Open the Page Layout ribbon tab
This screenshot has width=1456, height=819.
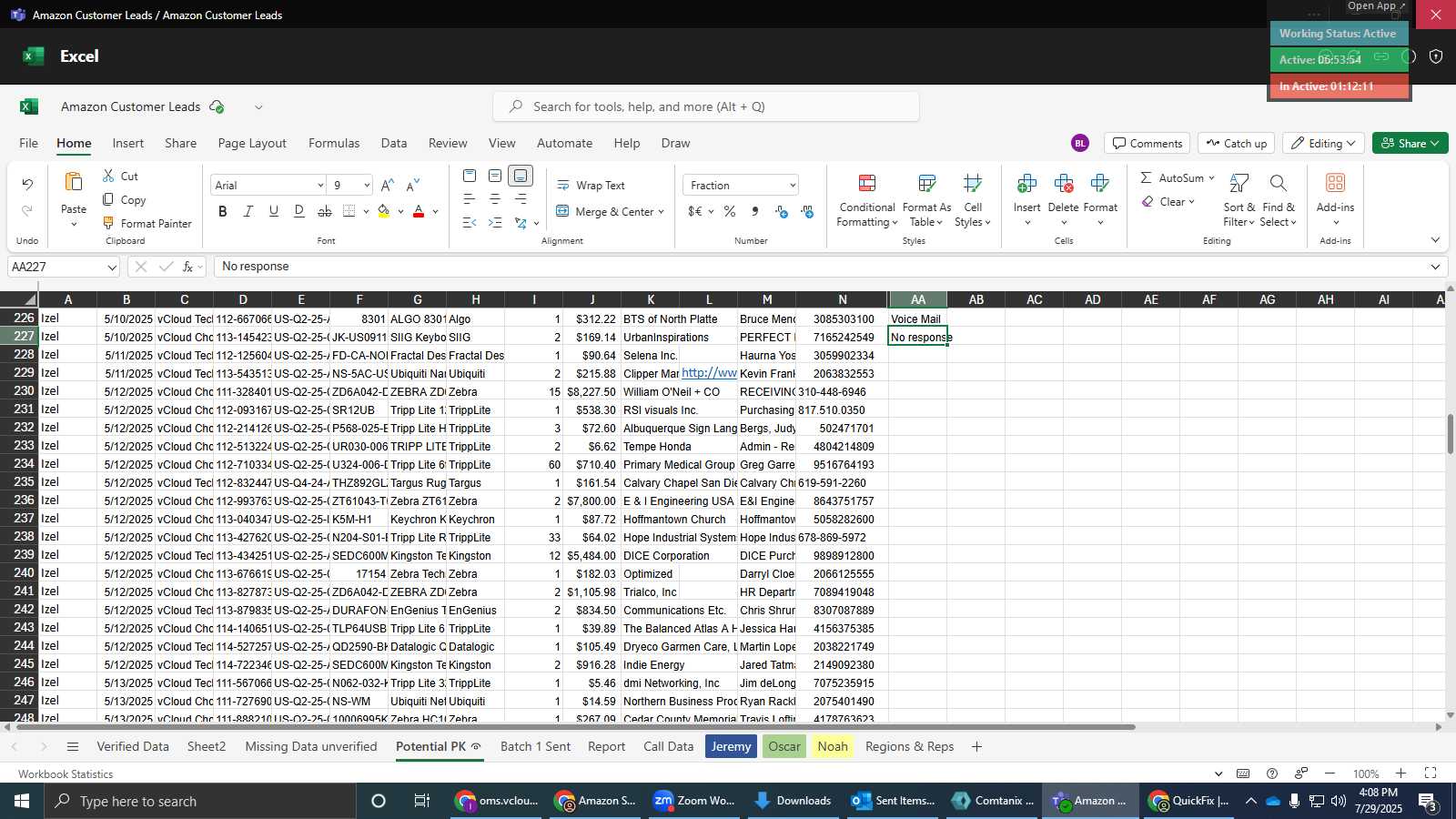tap(252, 143)
